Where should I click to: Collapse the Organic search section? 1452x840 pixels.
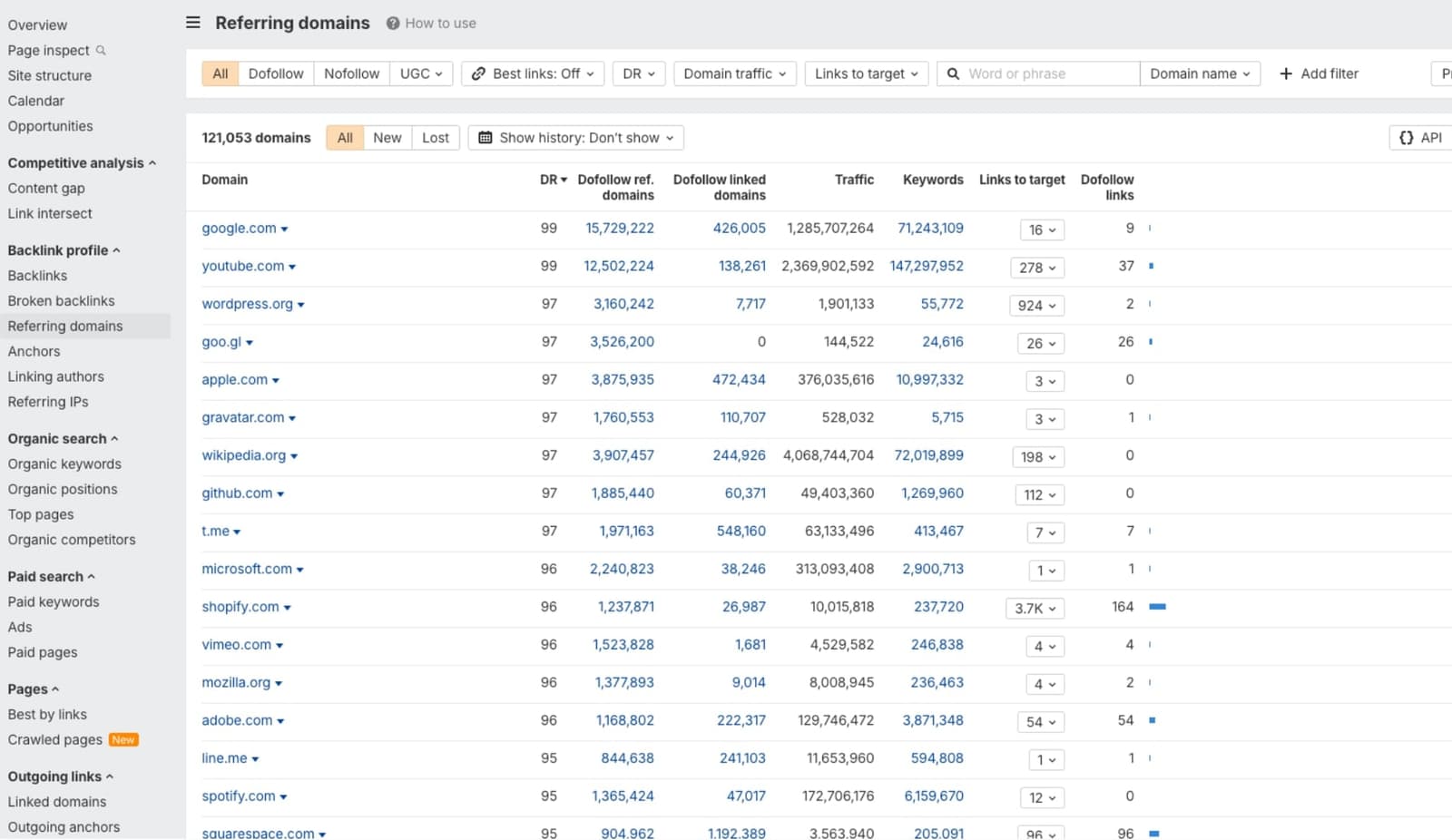tap(63, 439)
